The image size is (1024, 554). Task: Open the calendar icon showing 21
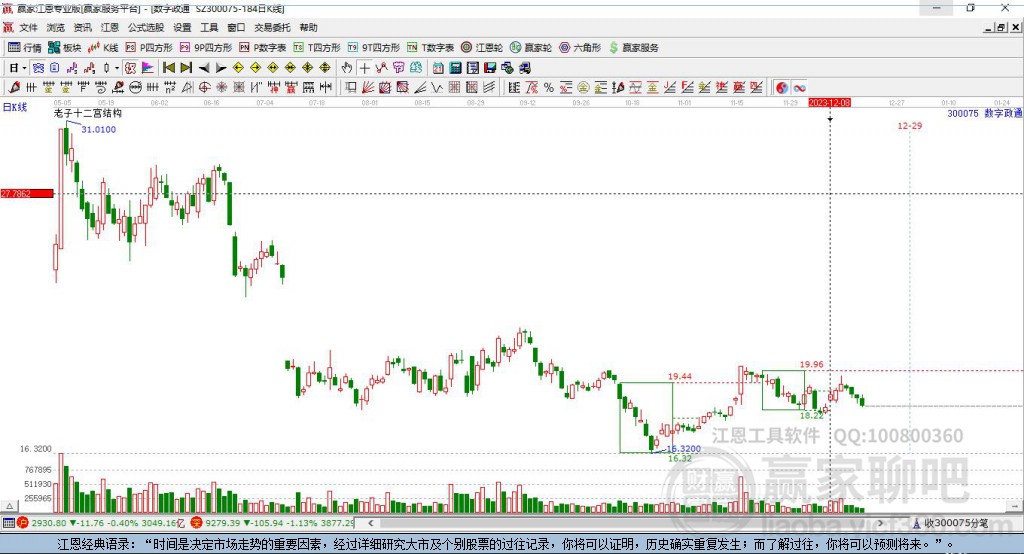pos(438,68)
